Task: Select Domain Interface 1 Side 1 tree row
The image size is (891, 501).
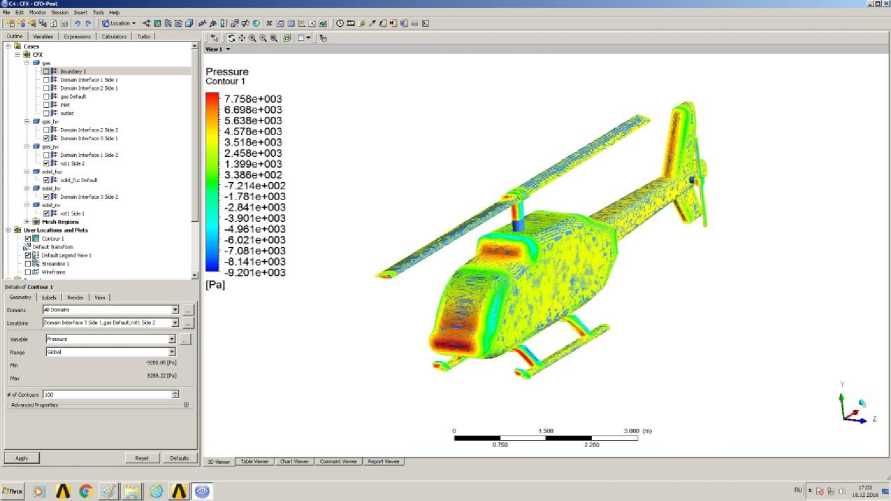Action: tap(89, 80)
